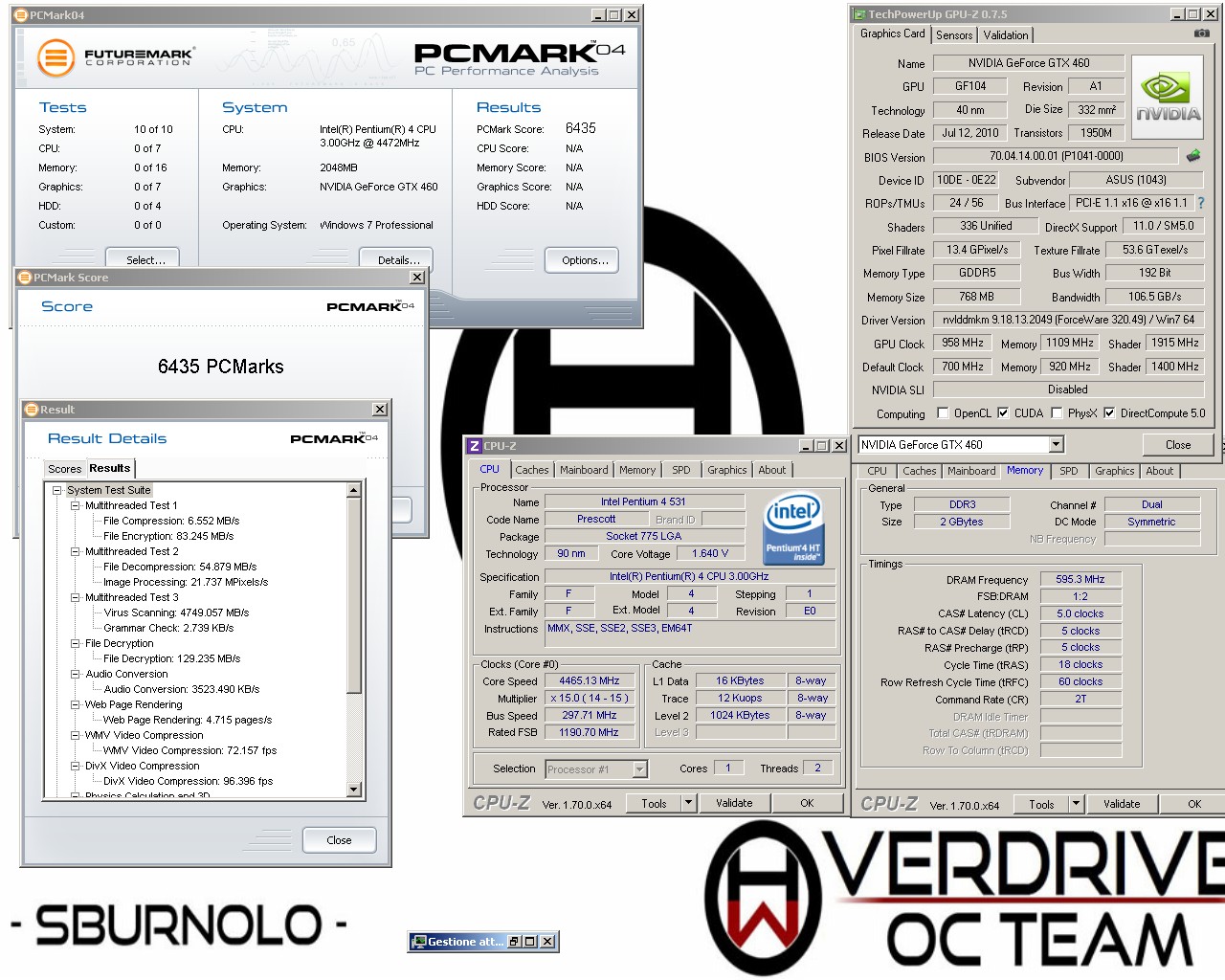This screenshot has width=1225, height=980.
Task: Click the NVIDIA logo in GPU-Z
Action: tap(1168, 98)
